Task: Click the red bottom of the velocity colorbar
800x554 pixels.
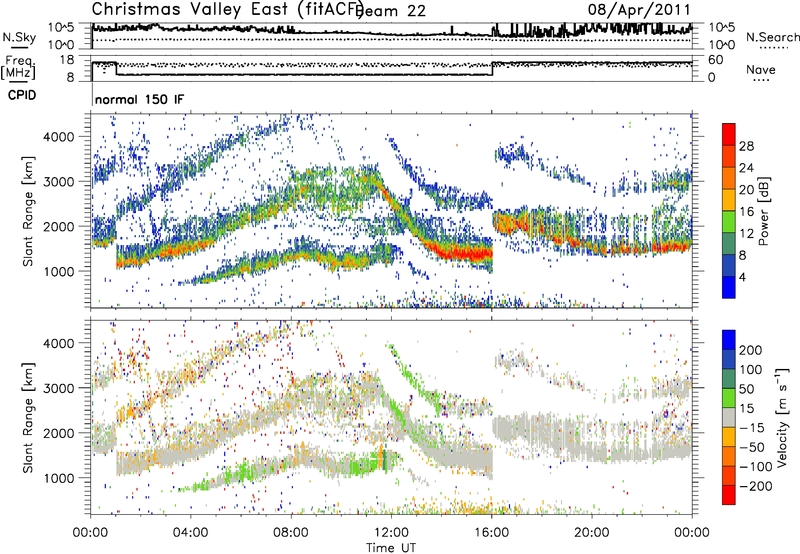Action: pyautogui.click(x=729, y=495)
